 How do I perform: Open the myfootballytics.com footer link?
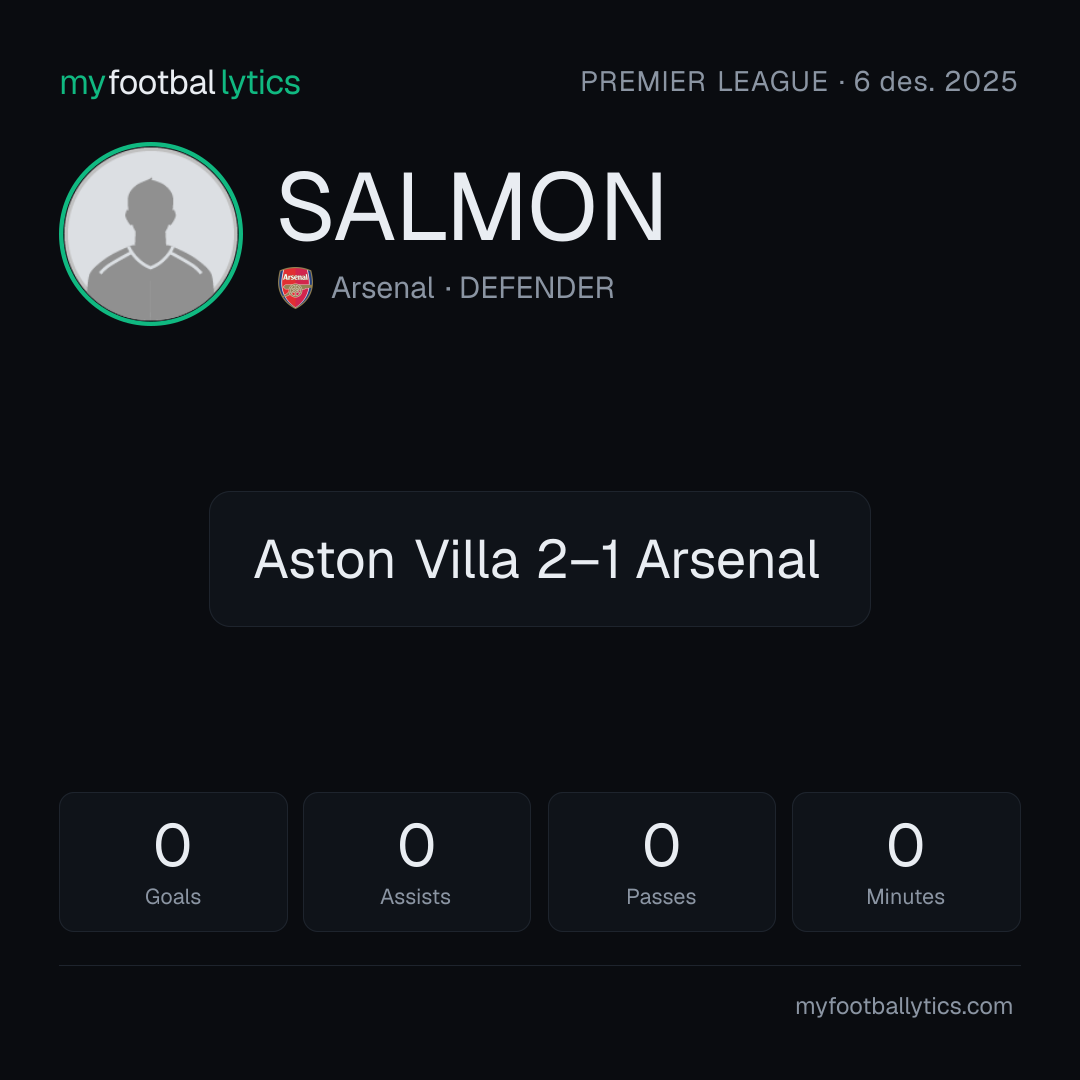pos(904,1006)
